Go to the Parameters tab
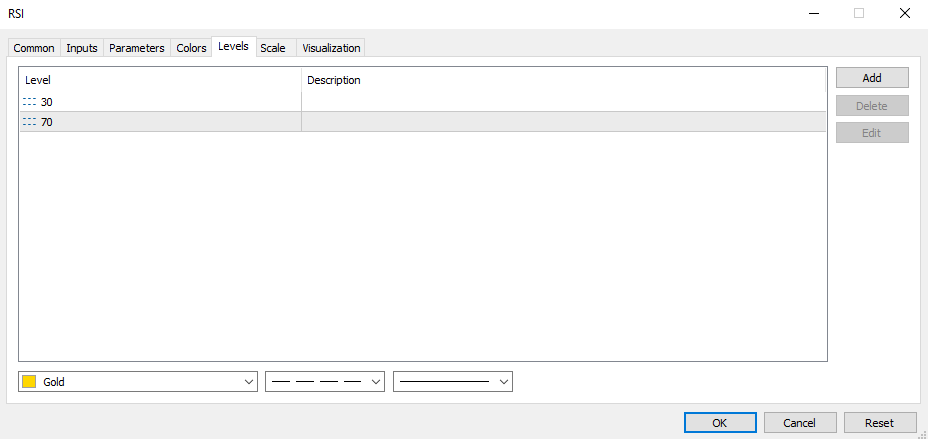928x439 pixels. coord(137,48)
